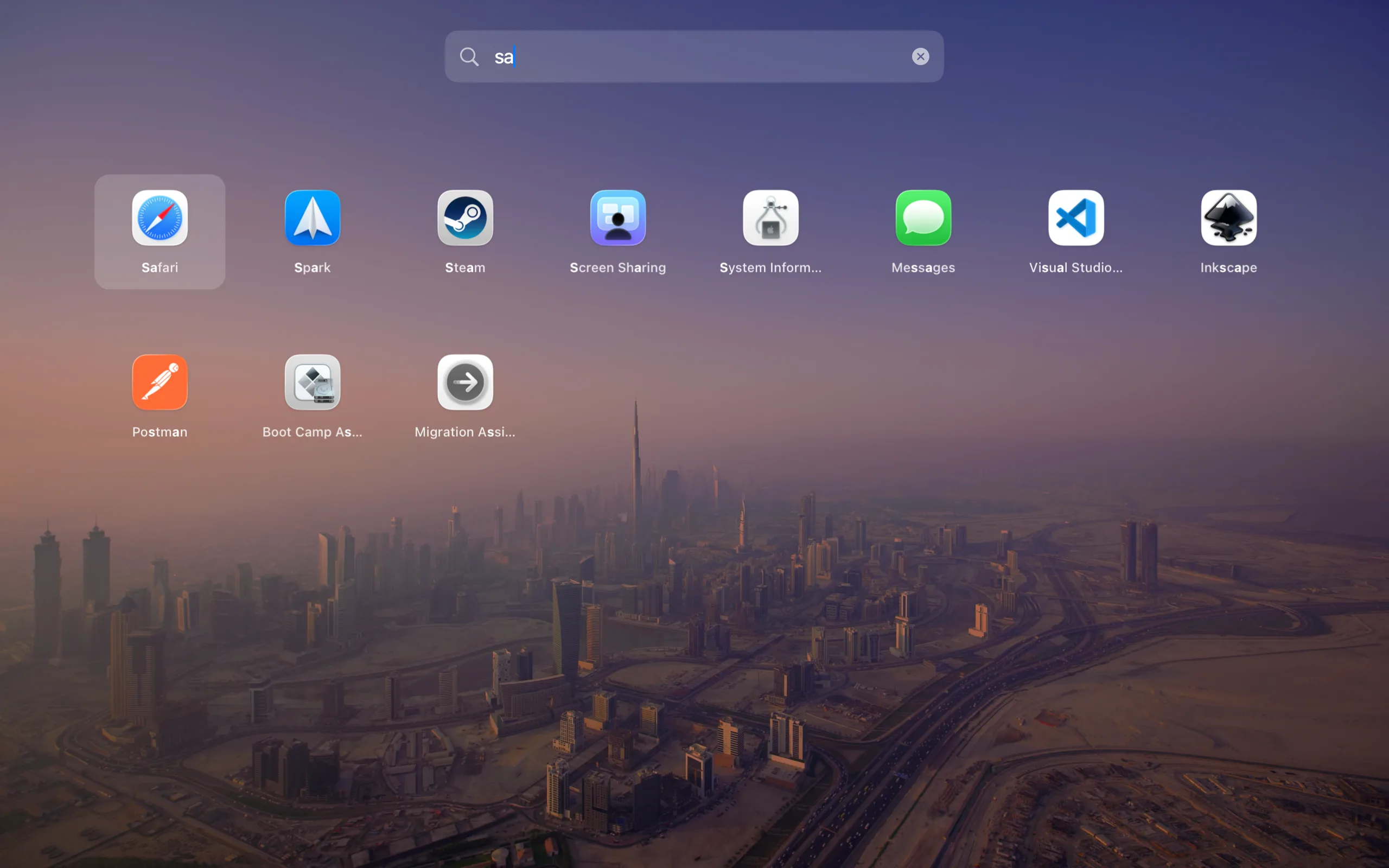Clear the search field text

click(x=920, y=56)
